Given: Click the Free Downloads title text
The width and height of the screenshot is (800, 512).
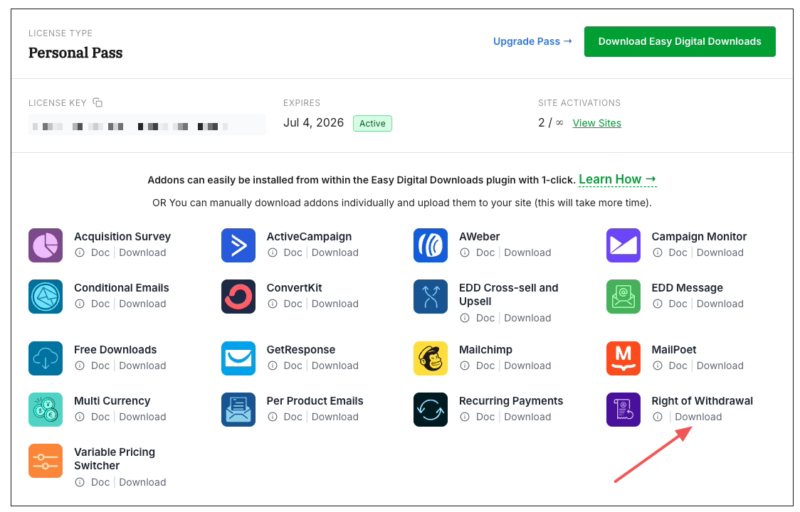Looking at the screenshot, I should pyautogui.click(x=115, y=350).
